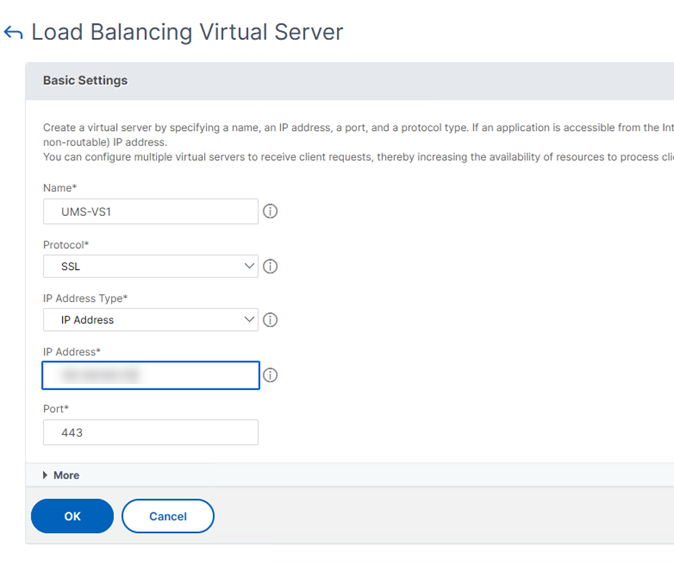Click the Name* field label
The height and width of the screenshot is (573, 674).
point(59,188)
